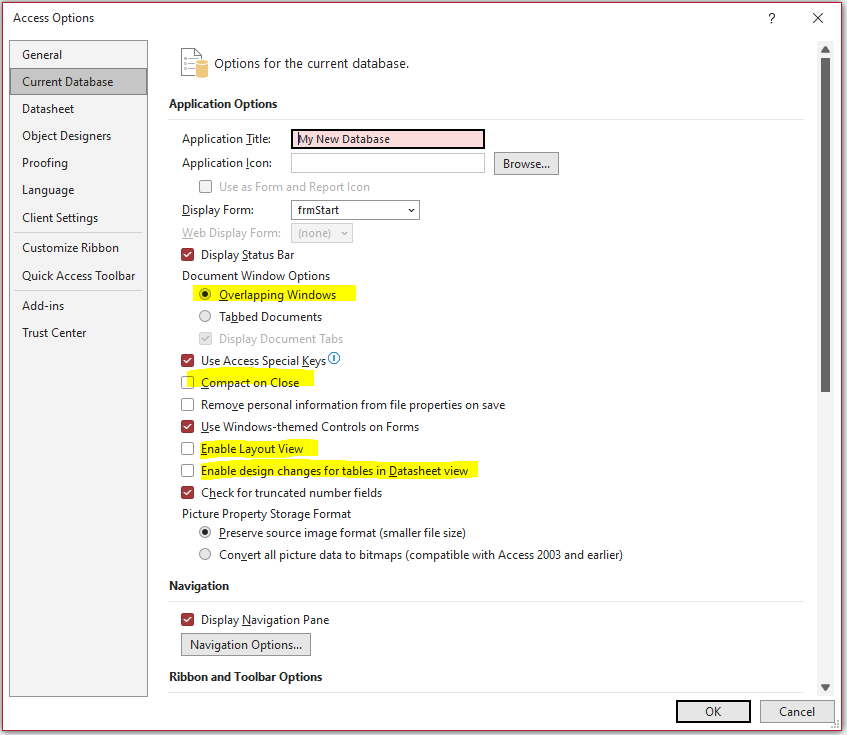Select the Add-ins category
Screen dimensions: 847x735
tap(78, 306)
